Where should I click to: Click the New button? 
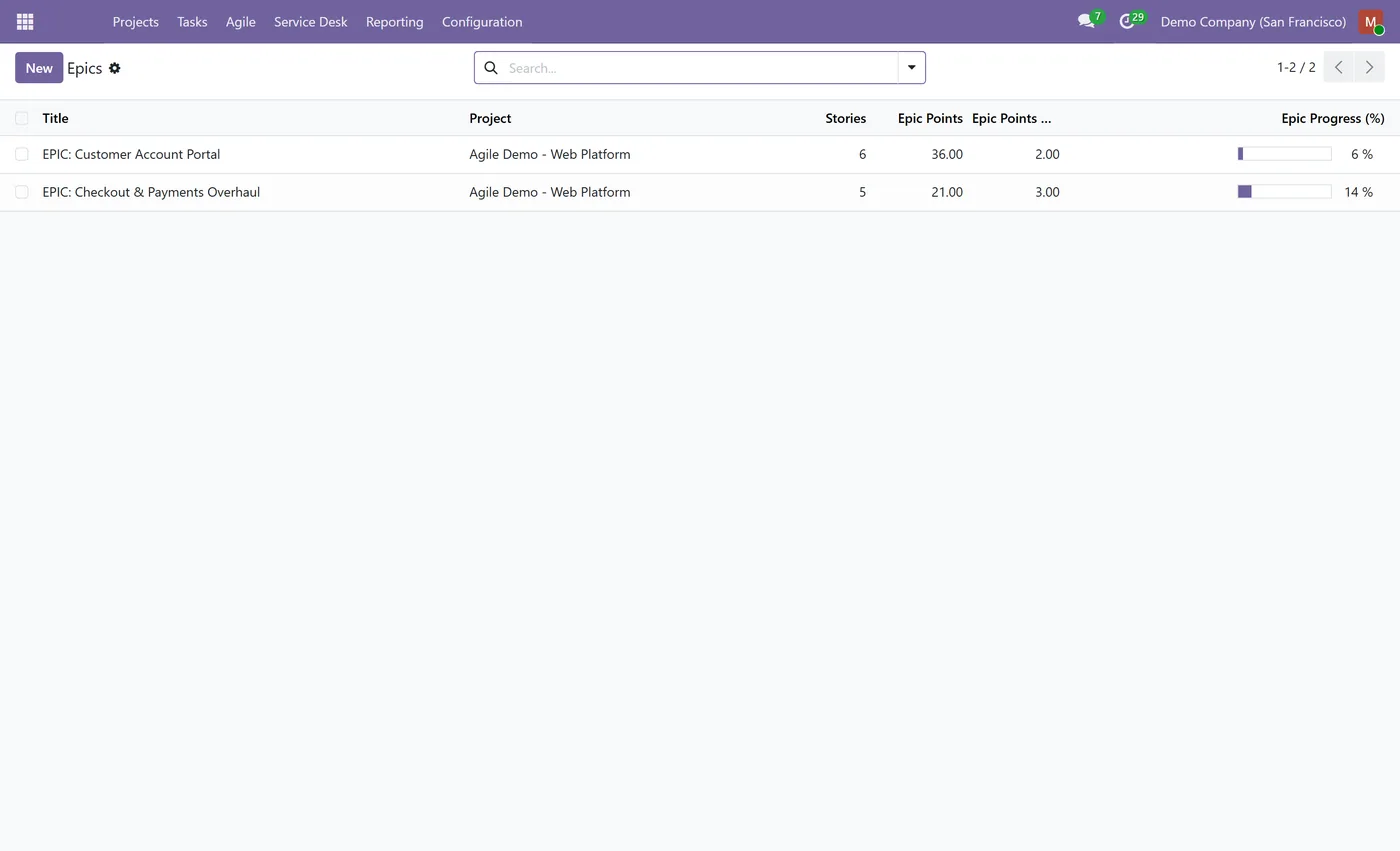pyautogui.click(x=39, y=68)
